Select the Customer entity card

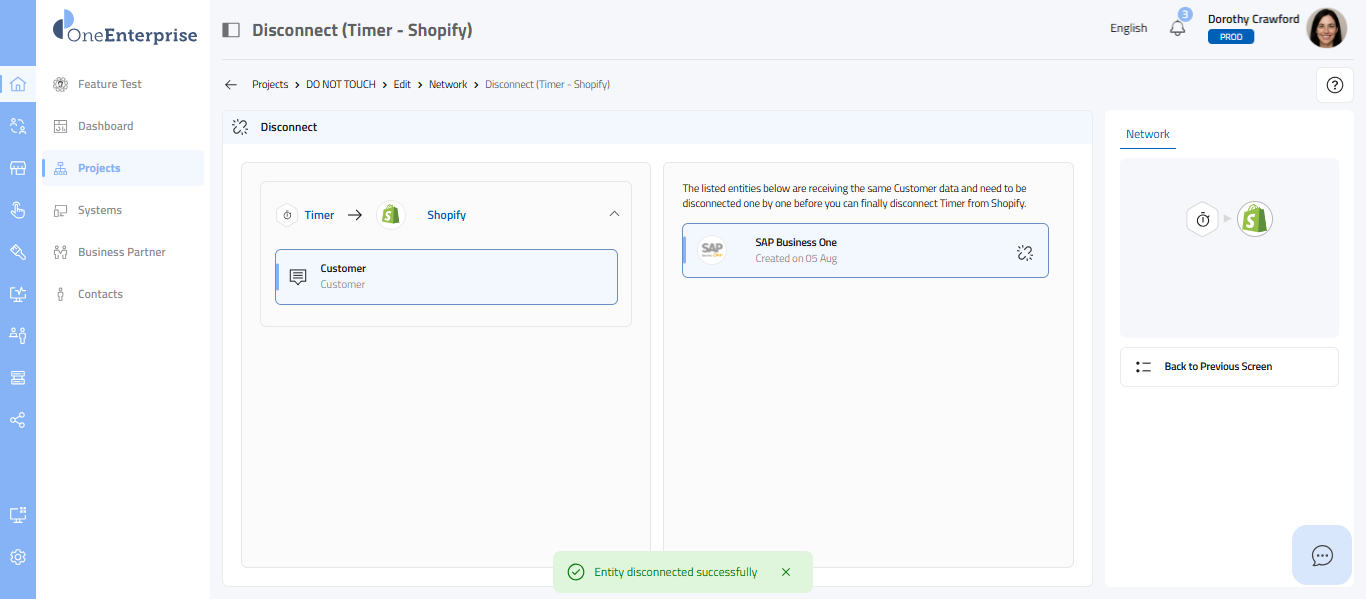click(446, 276)
